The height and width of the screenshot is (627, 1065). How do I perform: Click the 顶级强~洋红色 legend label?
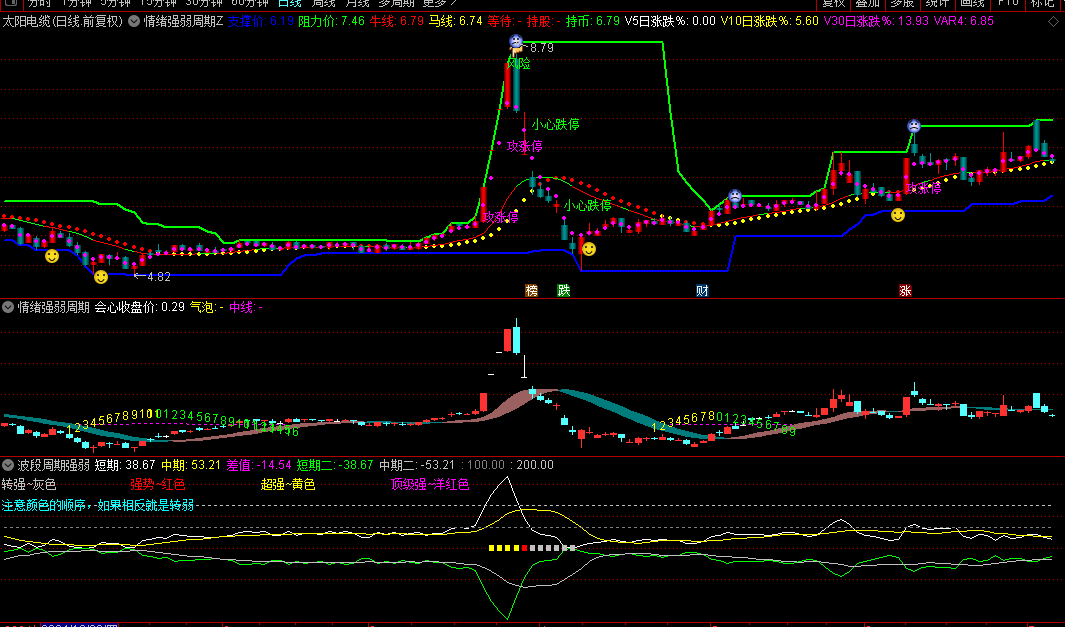coord(430,484)
